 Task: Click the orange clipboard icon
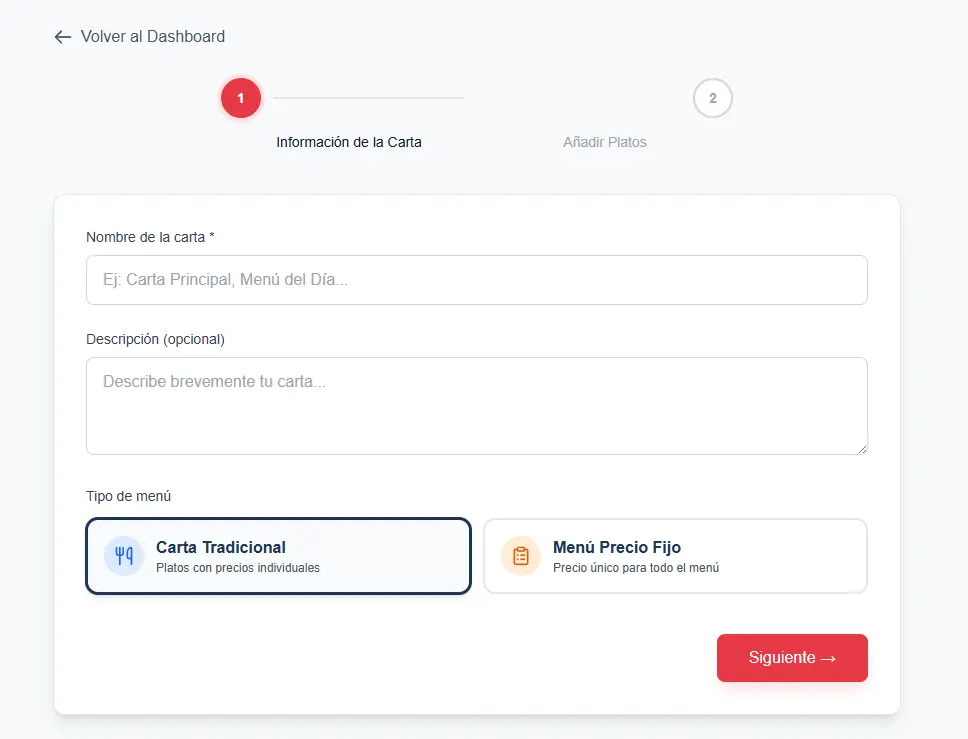point(521,556)
